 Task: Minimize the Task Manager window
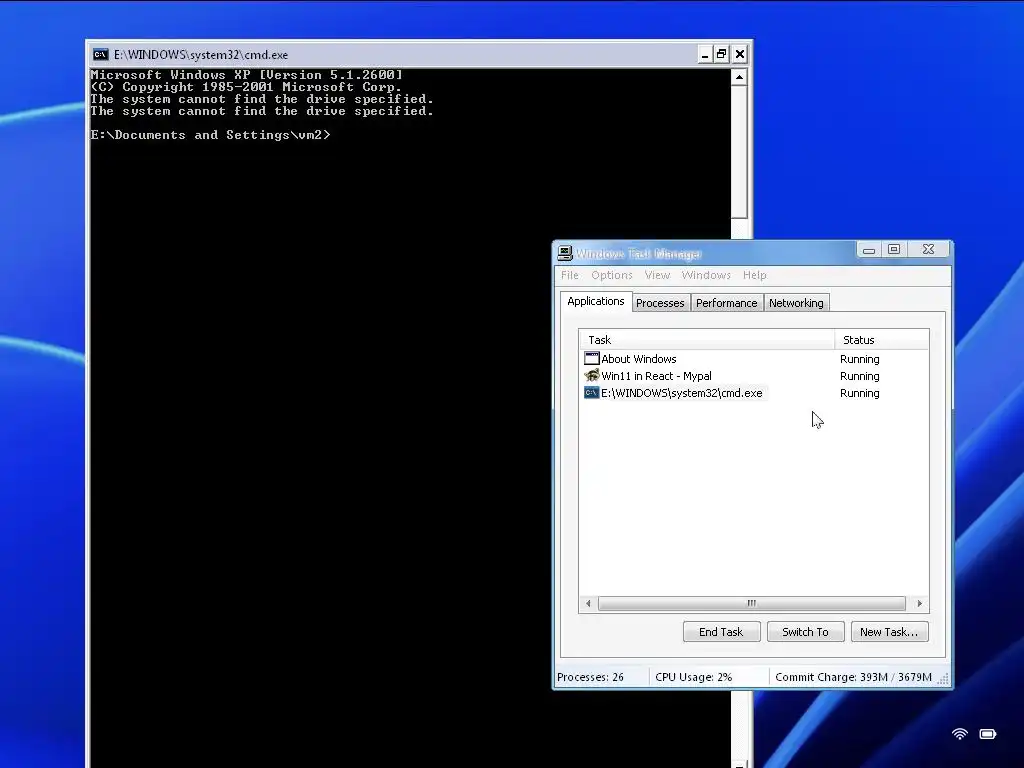point(869,249)
